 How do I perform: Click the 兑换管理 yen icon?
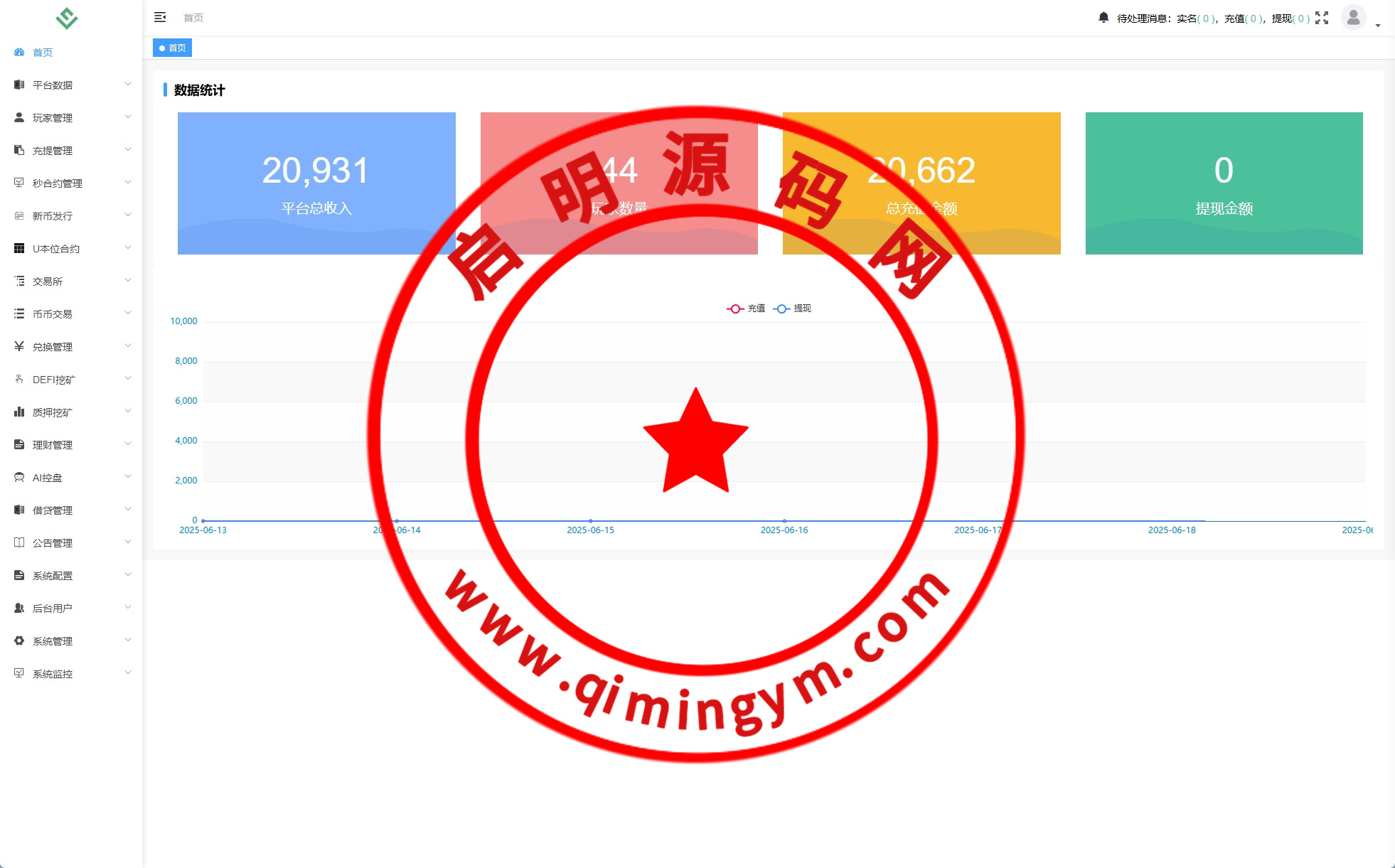[x=19, y=347]
